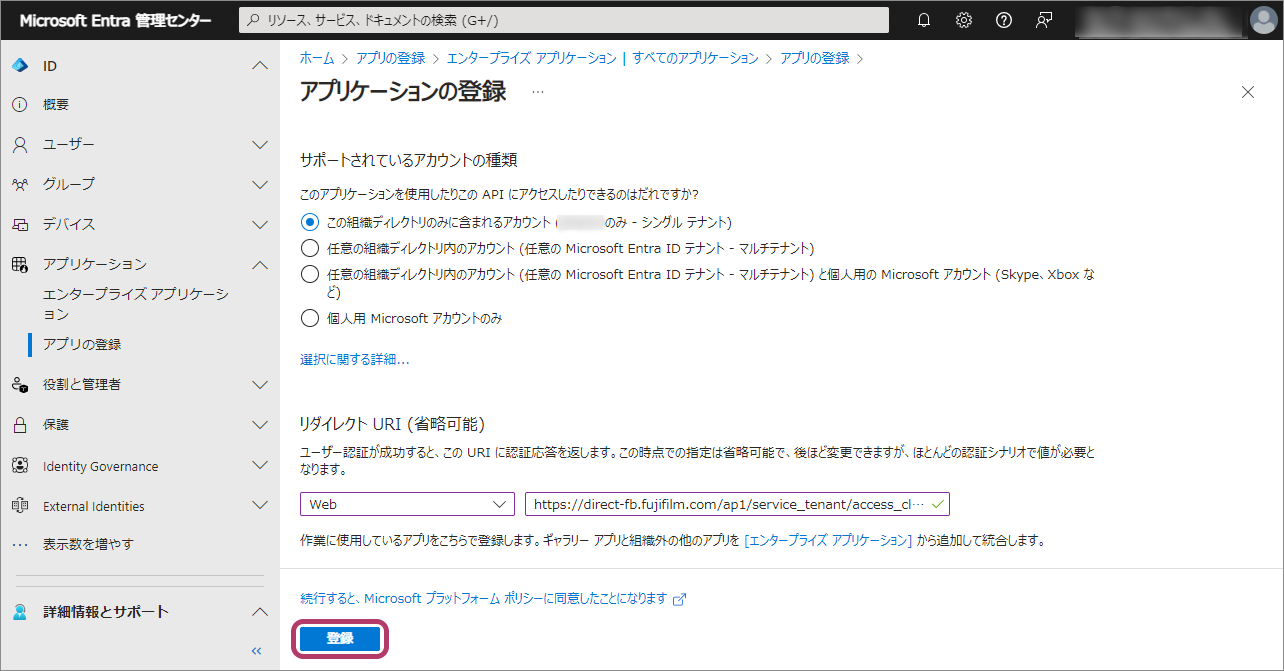The height and width of the screenshot is (671, 1284).
Task: Open the [エンタープライズ アプリケーション] inline link
Action: click(x=828, y=540)
